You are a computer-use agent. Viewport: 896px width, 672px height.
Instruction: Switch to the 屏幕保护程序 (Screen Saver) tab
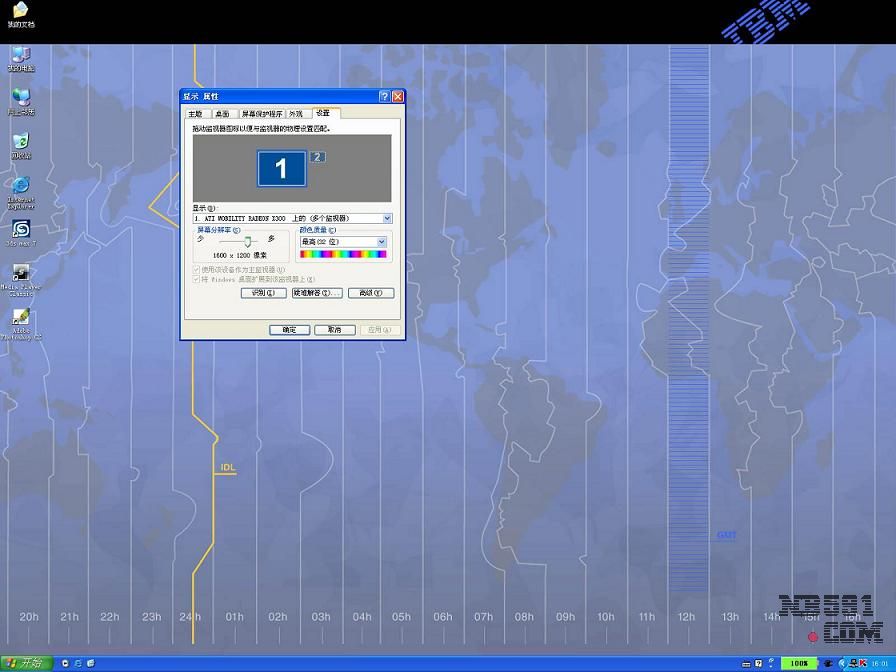point(262,114)
